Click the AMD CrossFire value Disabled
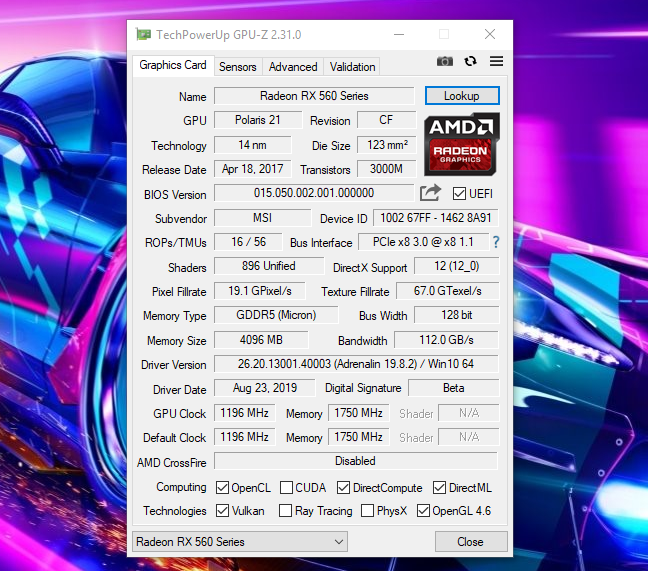 356,461
